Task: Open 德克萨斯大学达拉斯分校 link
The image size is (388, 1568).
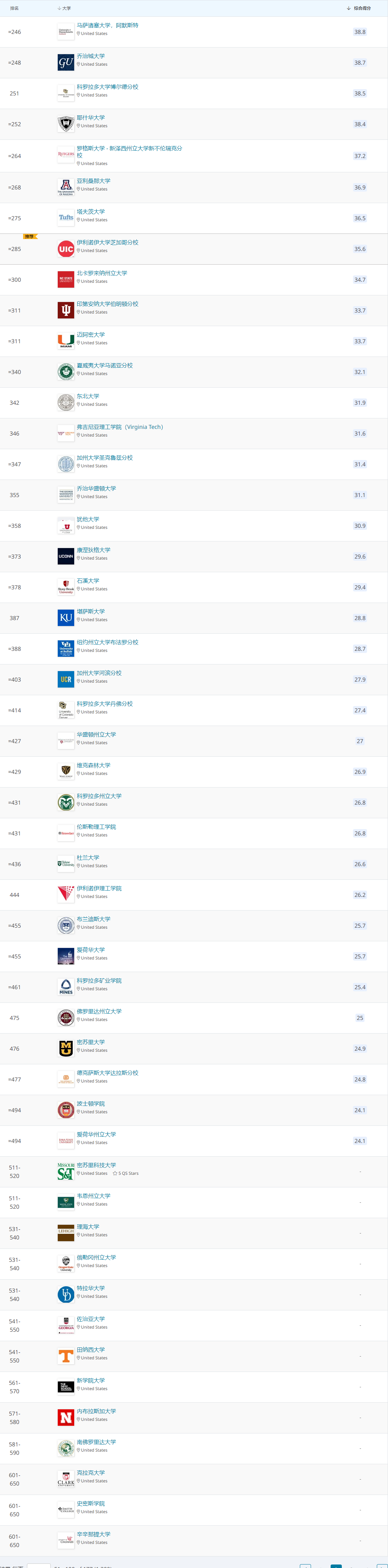Action: tap(107, 1072)
